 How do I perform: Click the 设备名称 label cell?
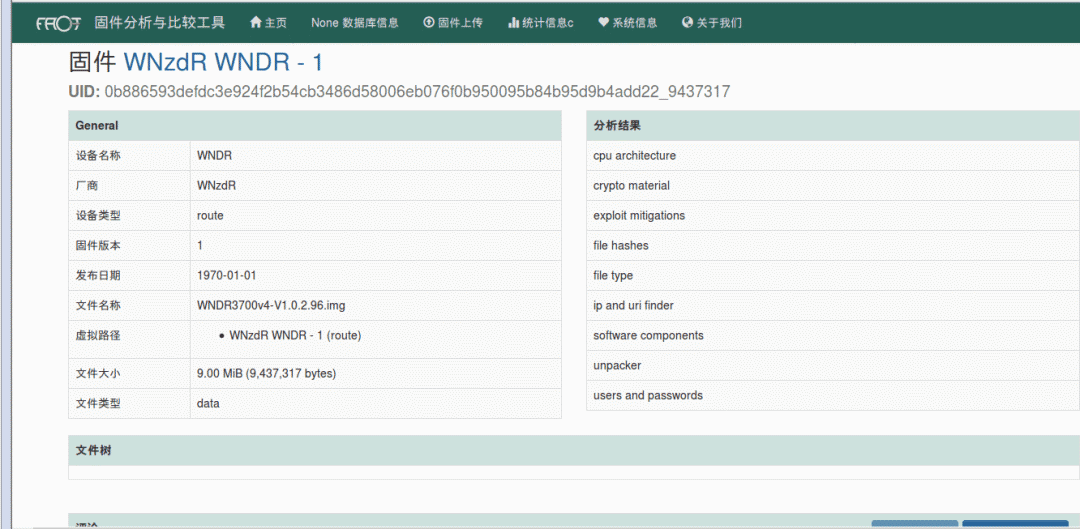click(x=129, y=156)
